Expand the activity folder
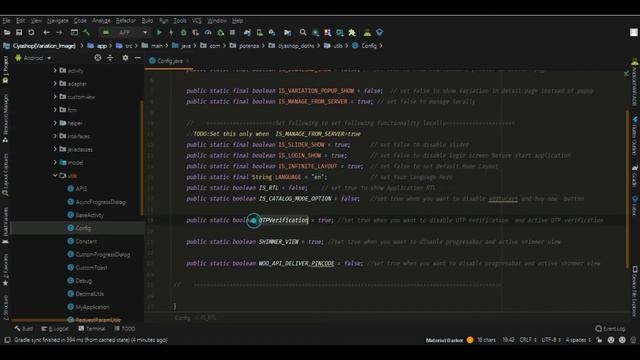The height and width of the screenshot is (360, 640). click(x=55, y=71)
